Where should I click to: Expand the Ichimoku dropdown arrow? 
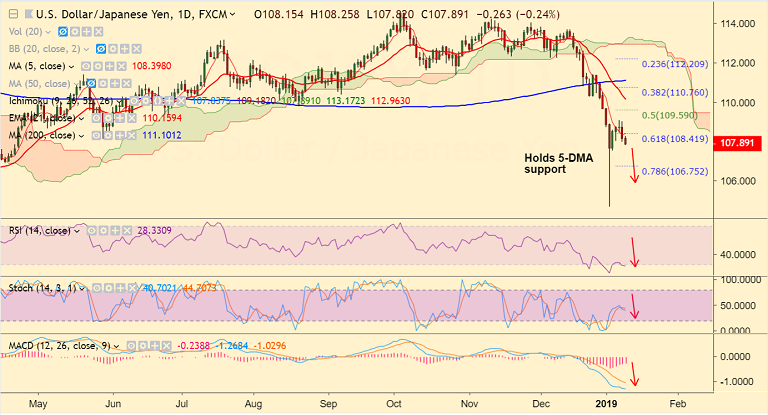[120, 101]
